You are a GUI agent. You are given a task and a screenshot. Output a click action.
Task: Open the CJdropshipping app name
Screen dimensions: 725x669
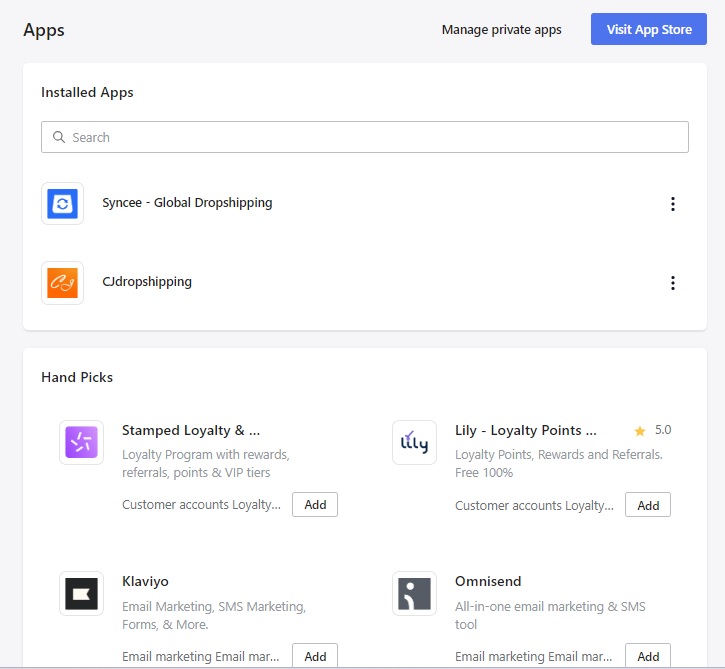coord(147,282)
